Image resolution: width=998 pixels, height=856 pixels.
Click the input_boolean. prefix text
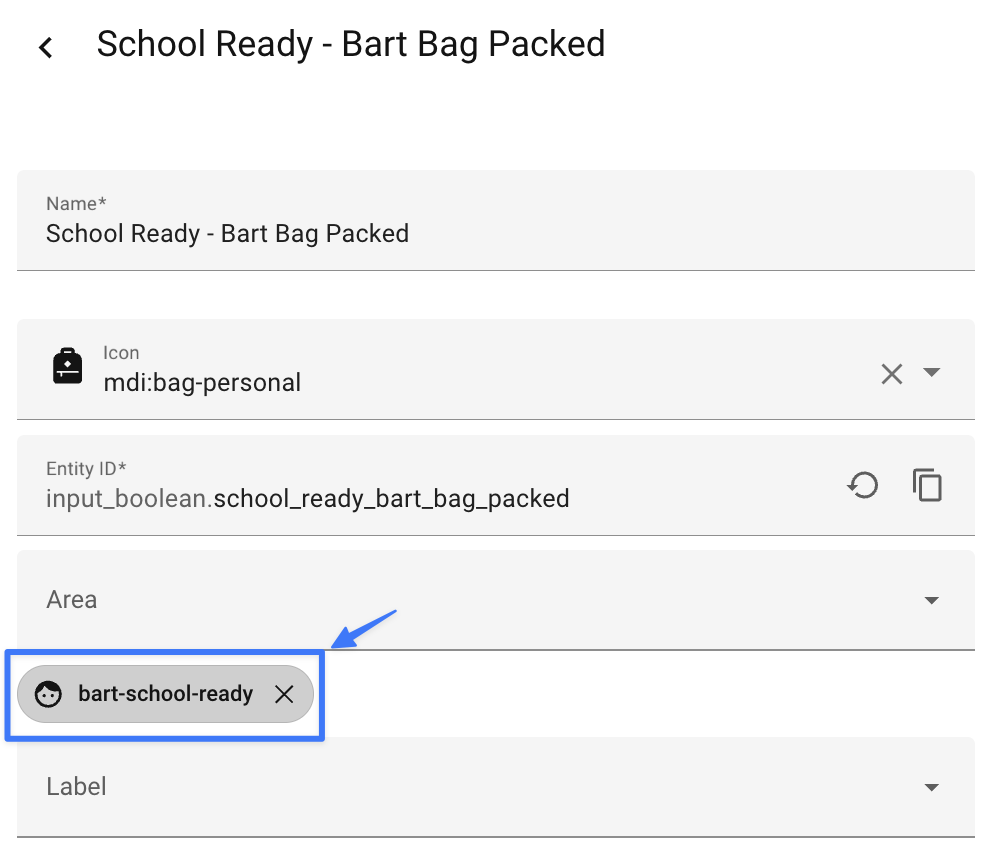point(128,498)
